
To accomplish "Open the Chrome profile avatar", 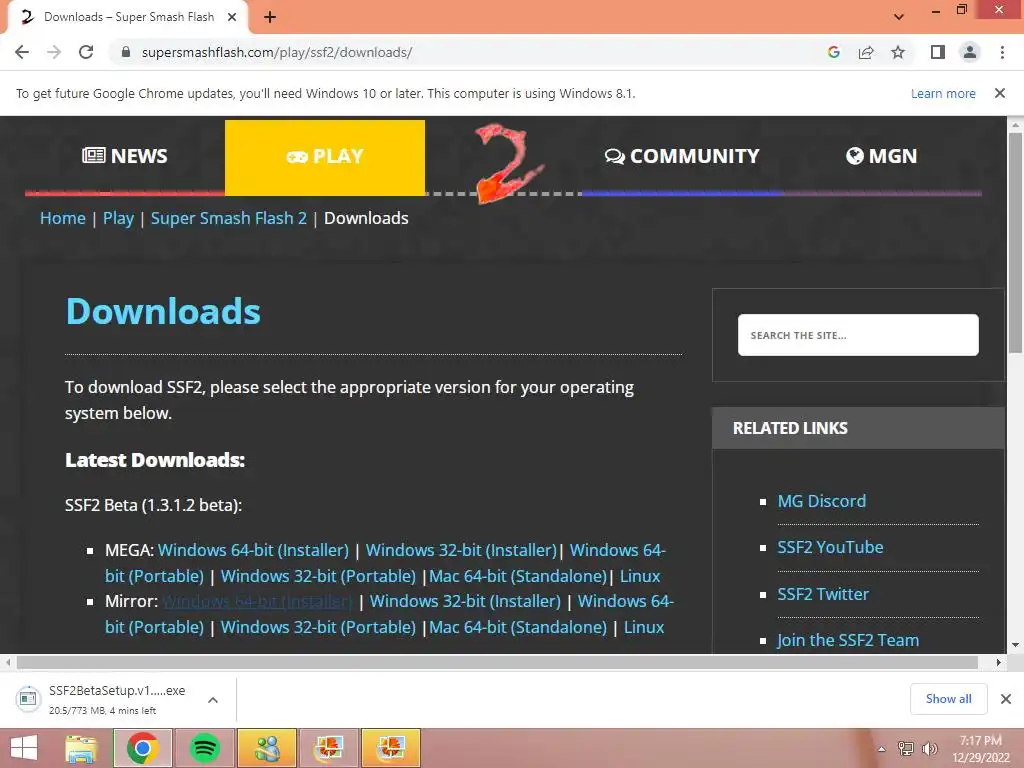I will [x=970, y=52].
